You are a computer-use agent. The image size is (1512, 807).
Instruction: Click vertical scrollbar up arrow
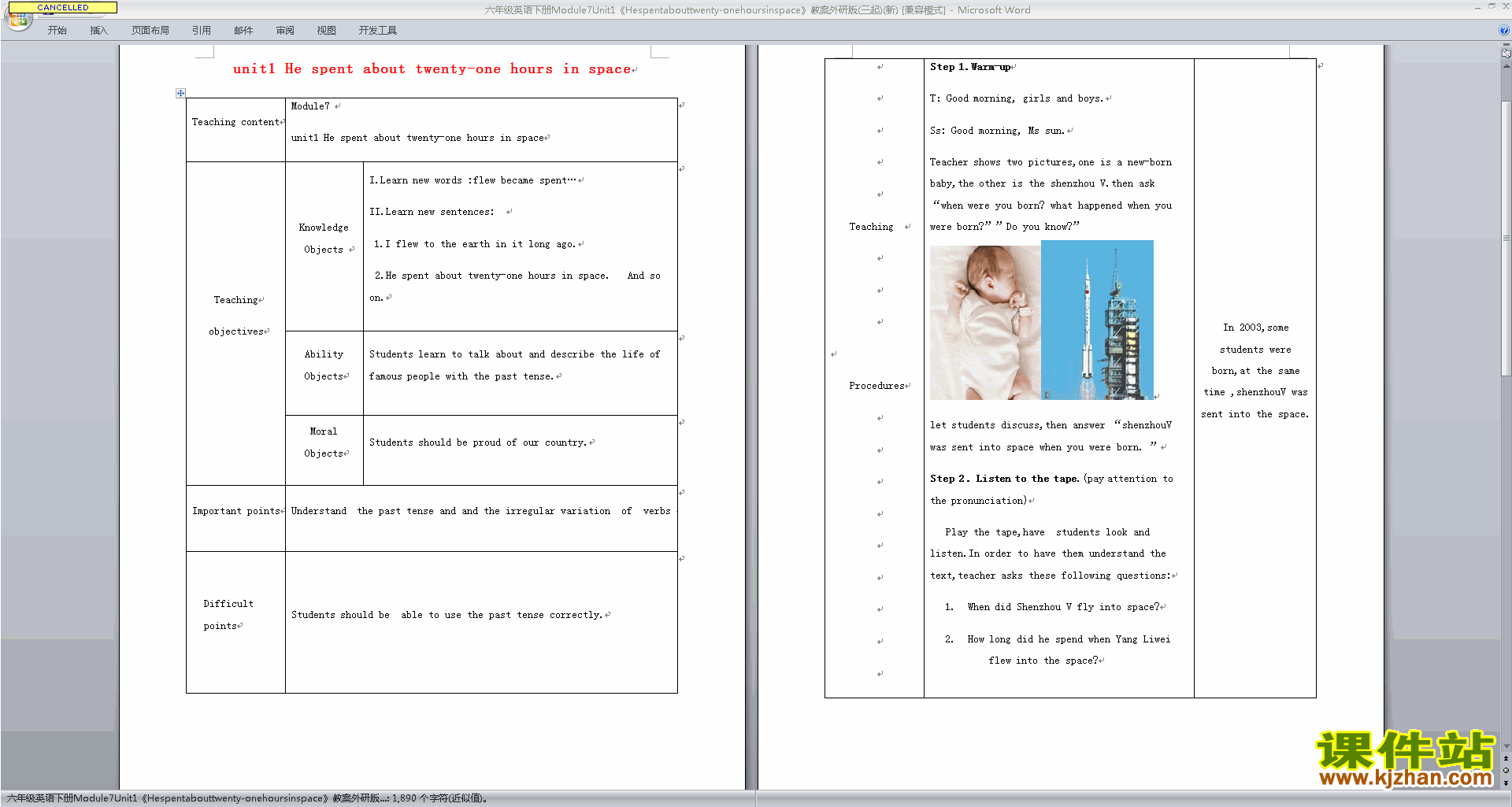tap(1506, 66)
